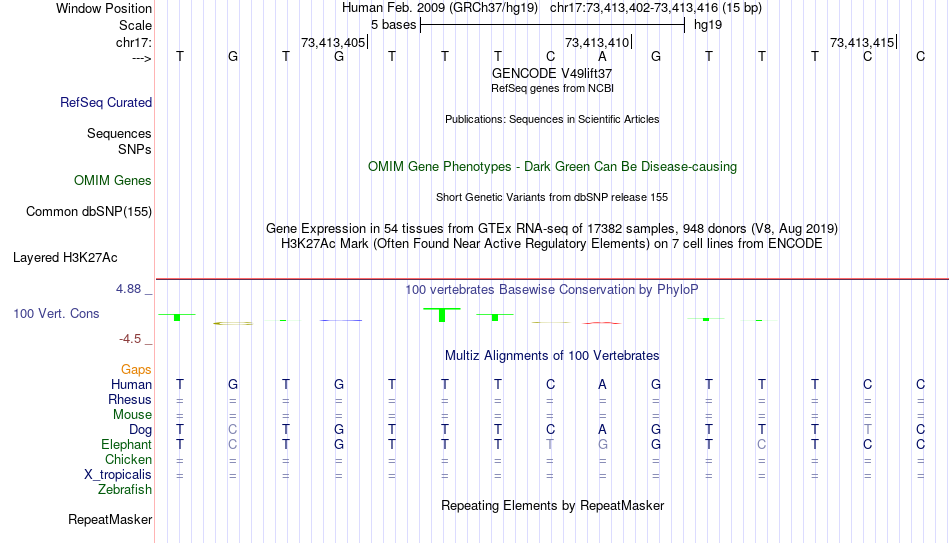Screen dimensions: 950x543
Task: Click the H3K27Ac Mark ENCODE track title
Action: pos(551,244)
